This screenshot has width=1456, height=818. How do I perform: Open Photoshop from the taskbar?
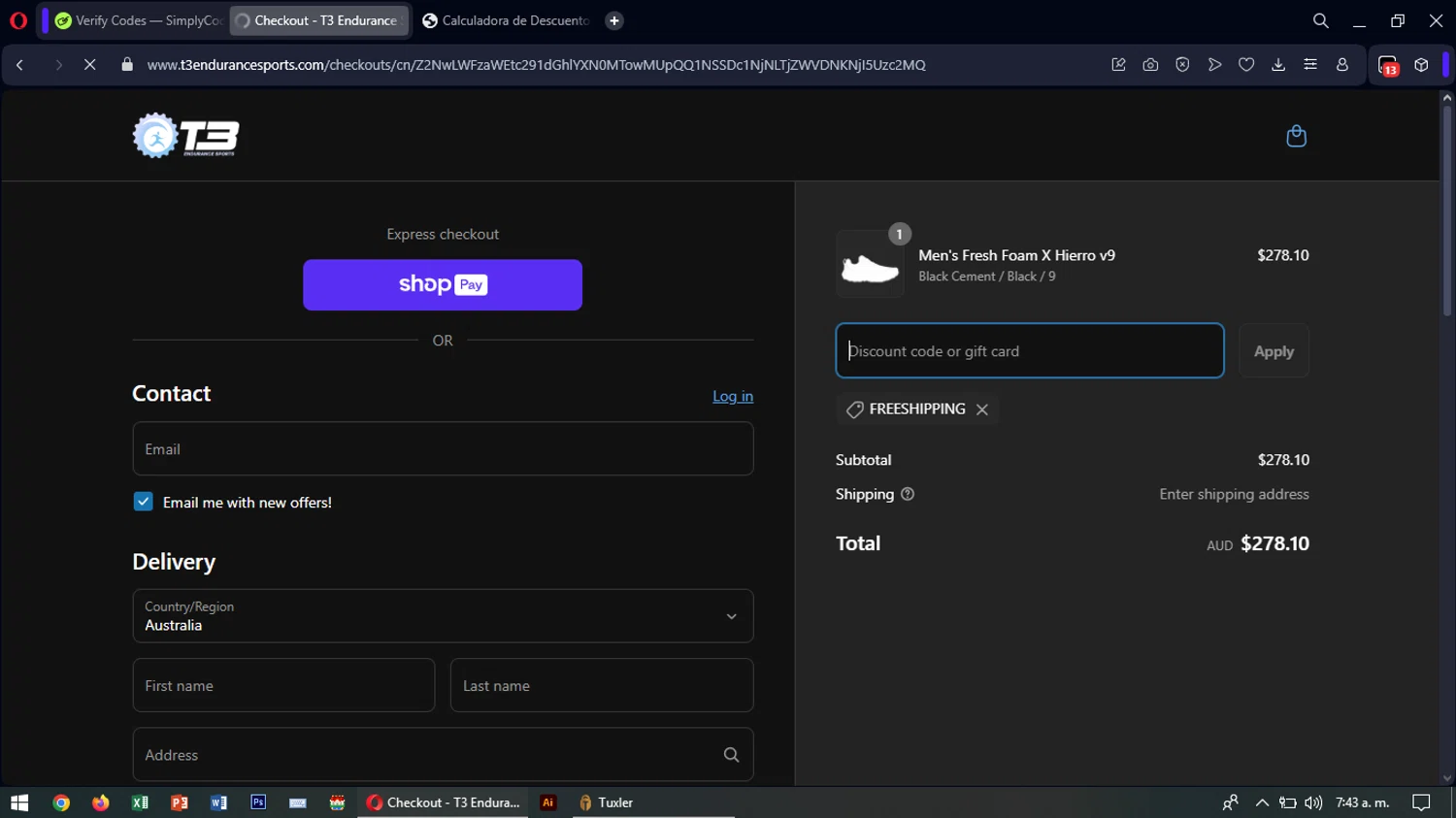click(258, 802)
